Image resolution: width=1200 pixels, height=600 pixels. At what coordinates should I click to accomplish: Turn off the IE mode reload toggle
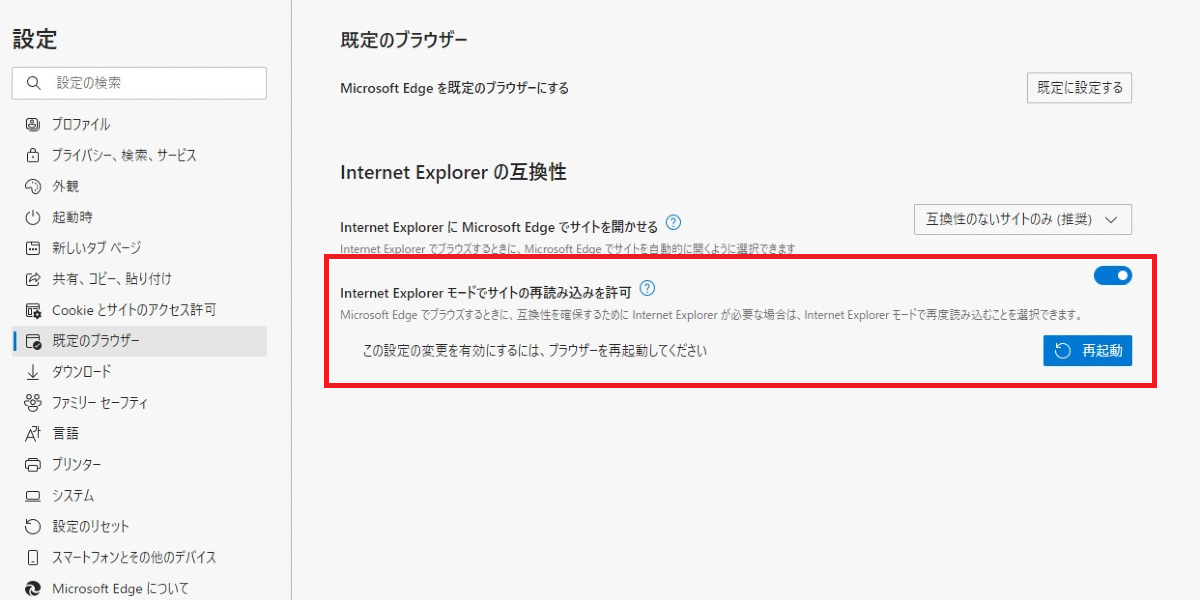[x=1113, y=275]
